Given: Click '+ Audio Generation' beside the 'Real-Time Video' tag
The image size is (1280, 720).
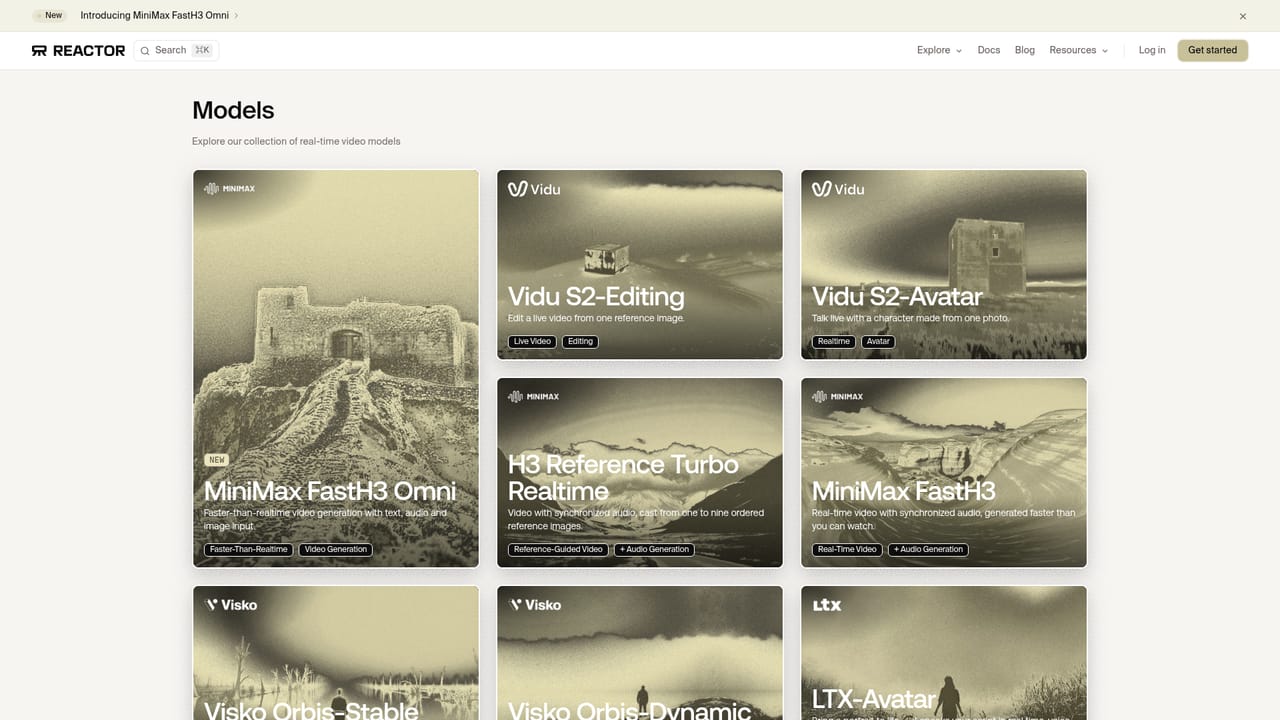Looking at the screenshot, I should point(929,549).
